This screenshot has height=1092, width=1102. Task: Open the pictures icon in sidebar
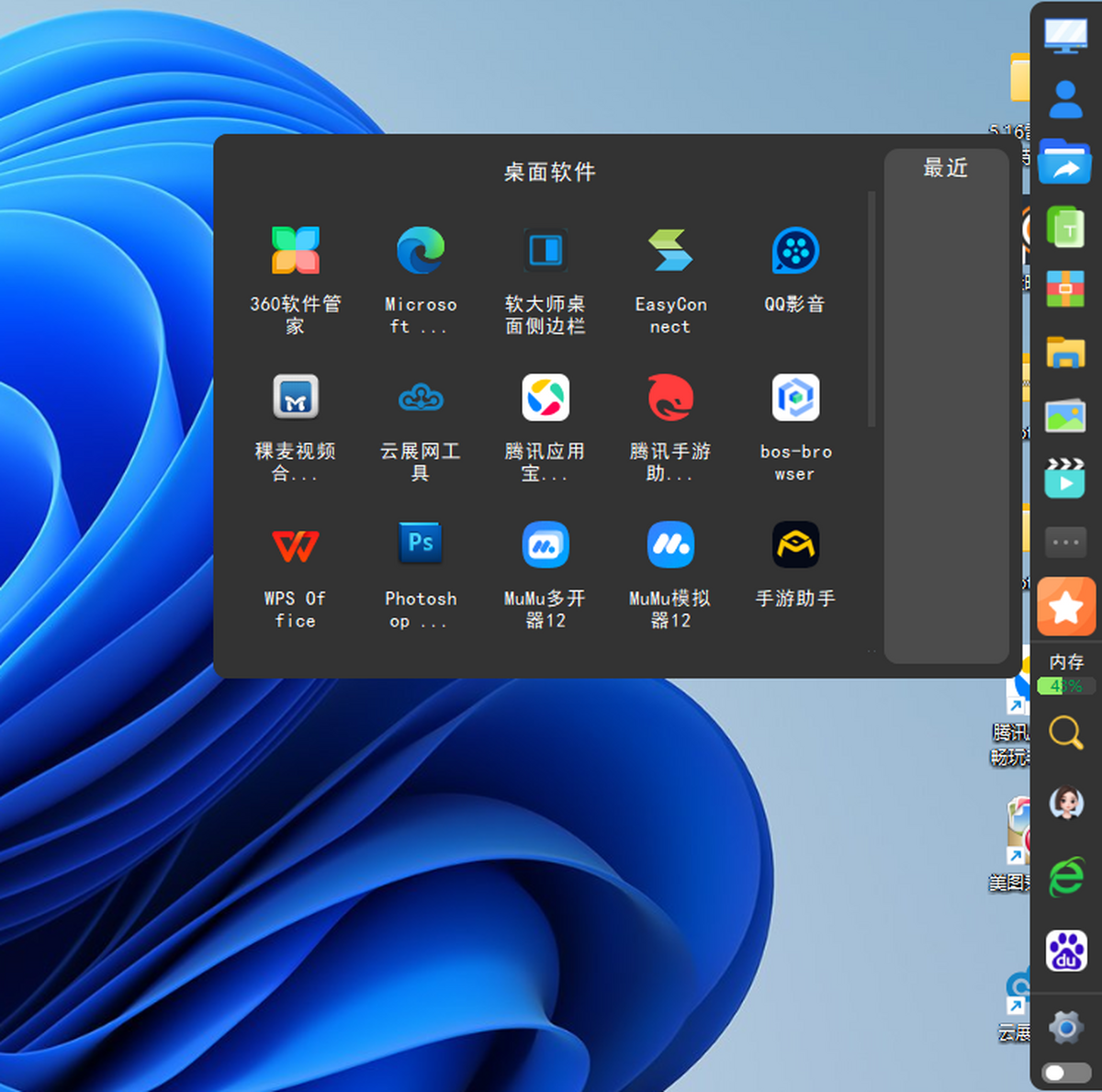[1065, 416]
